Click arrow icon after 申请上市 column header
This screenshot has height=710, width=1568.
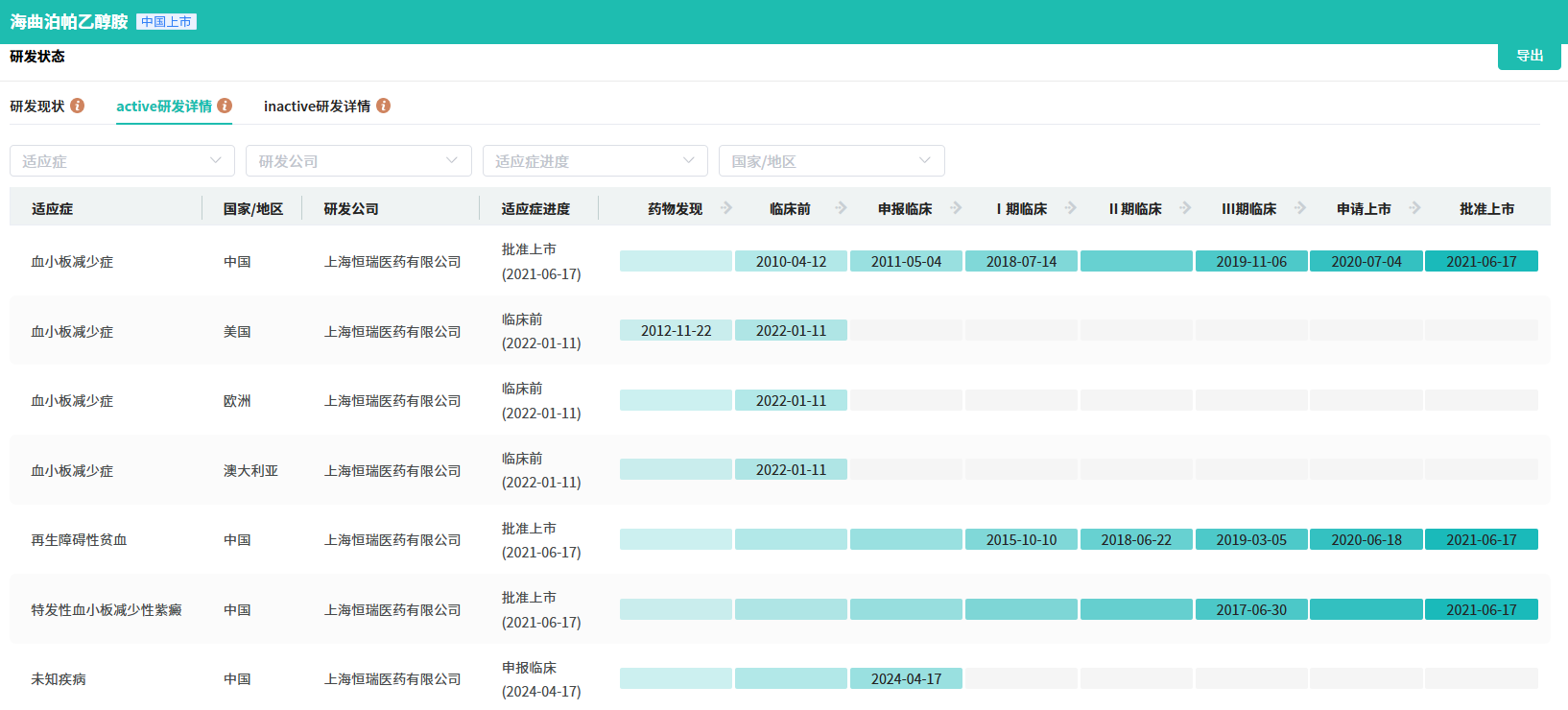coord(1415,208)
